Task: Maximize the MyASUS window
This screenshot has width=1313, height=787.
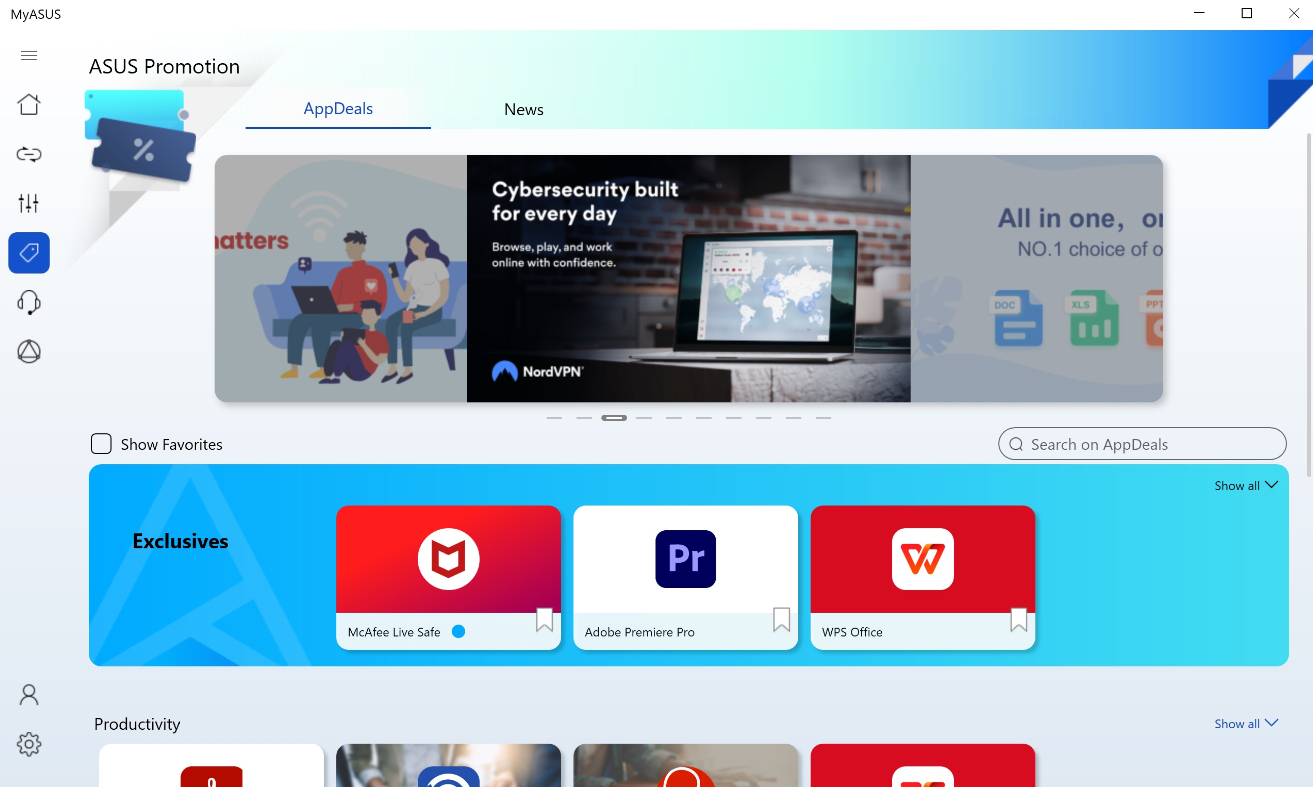Action: click(1246, 14)
